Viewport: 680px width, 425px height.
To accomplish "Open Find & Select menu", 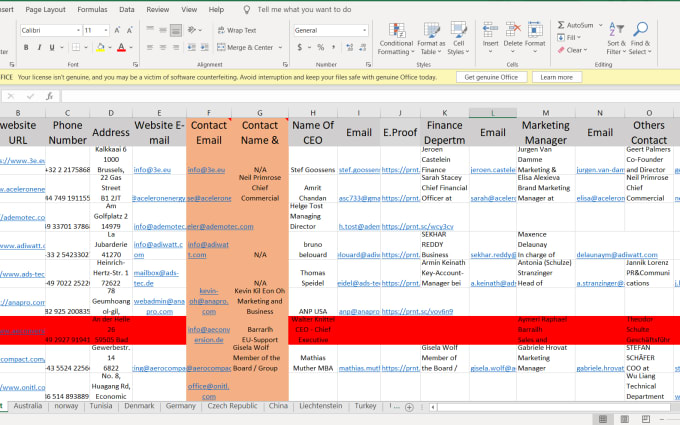I will 641,38.
